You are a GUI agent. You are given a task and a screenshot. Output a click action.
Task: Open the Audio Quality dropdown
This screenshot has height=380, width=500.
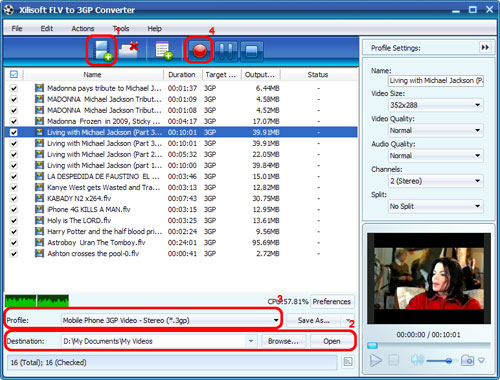(436, 156)
